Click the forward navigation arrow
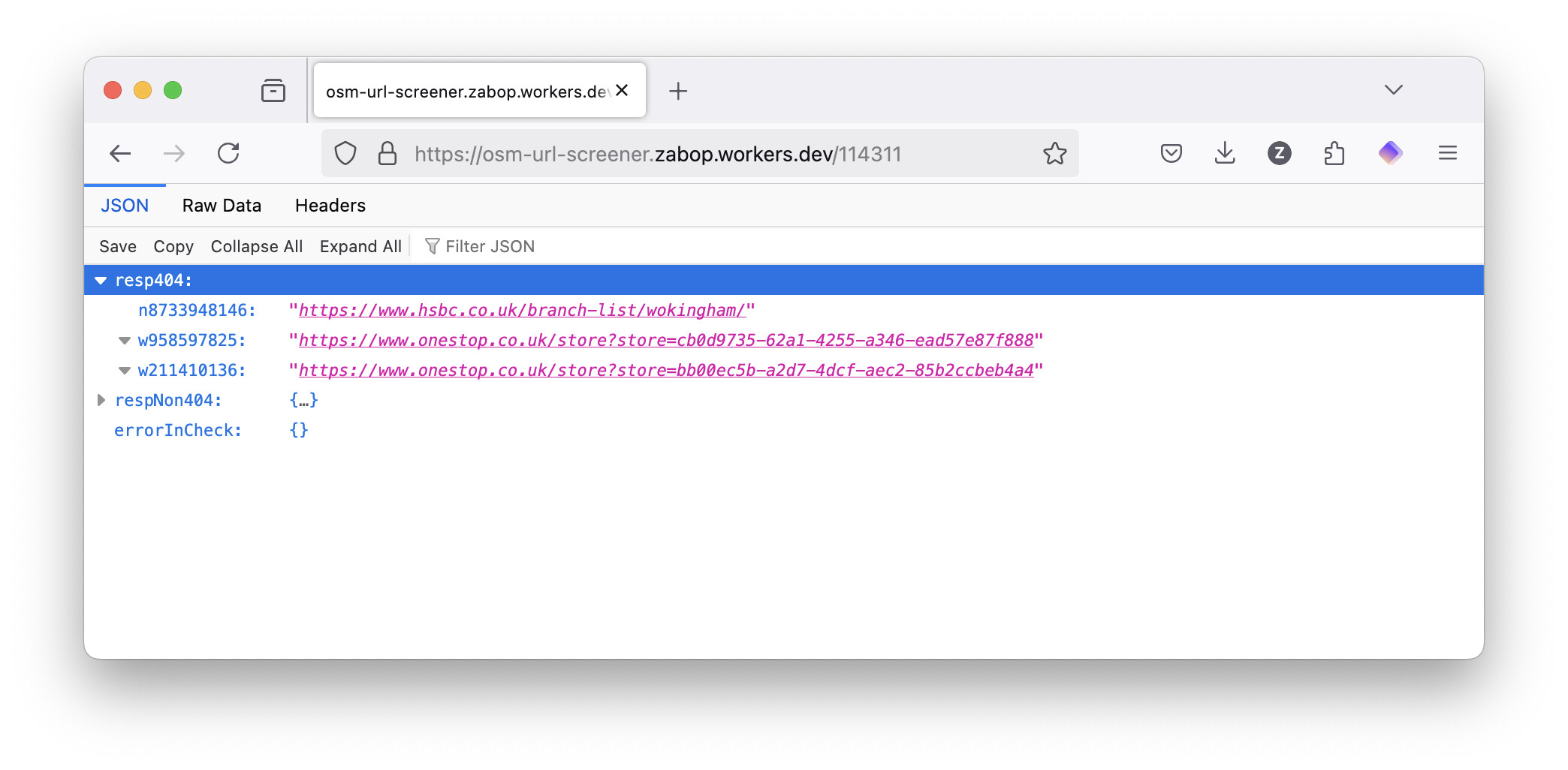 point(174,154)
